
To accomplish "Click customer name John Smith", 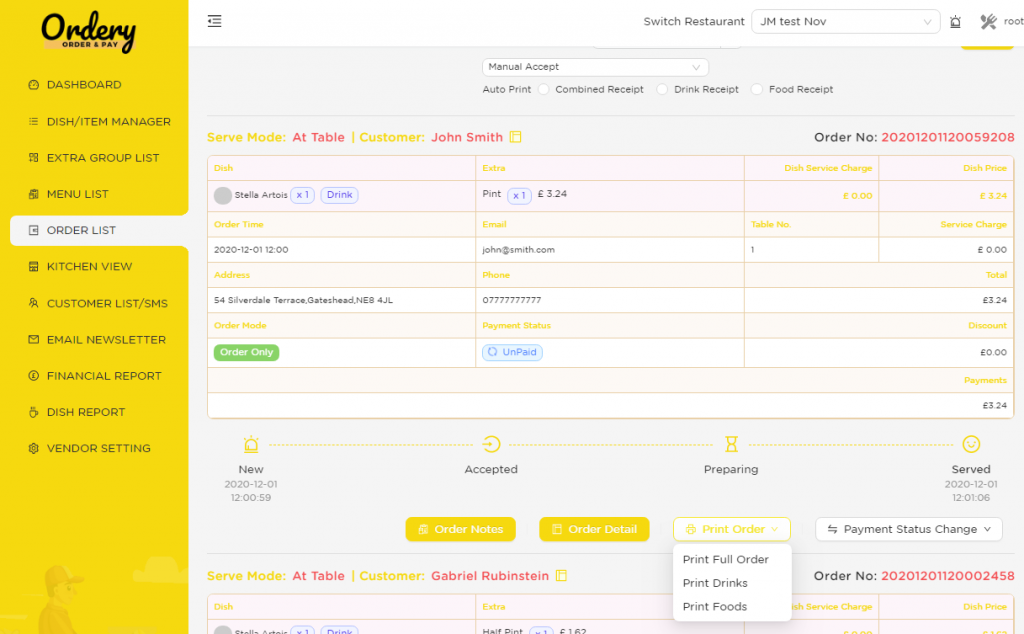I will (x=467, y=137).
